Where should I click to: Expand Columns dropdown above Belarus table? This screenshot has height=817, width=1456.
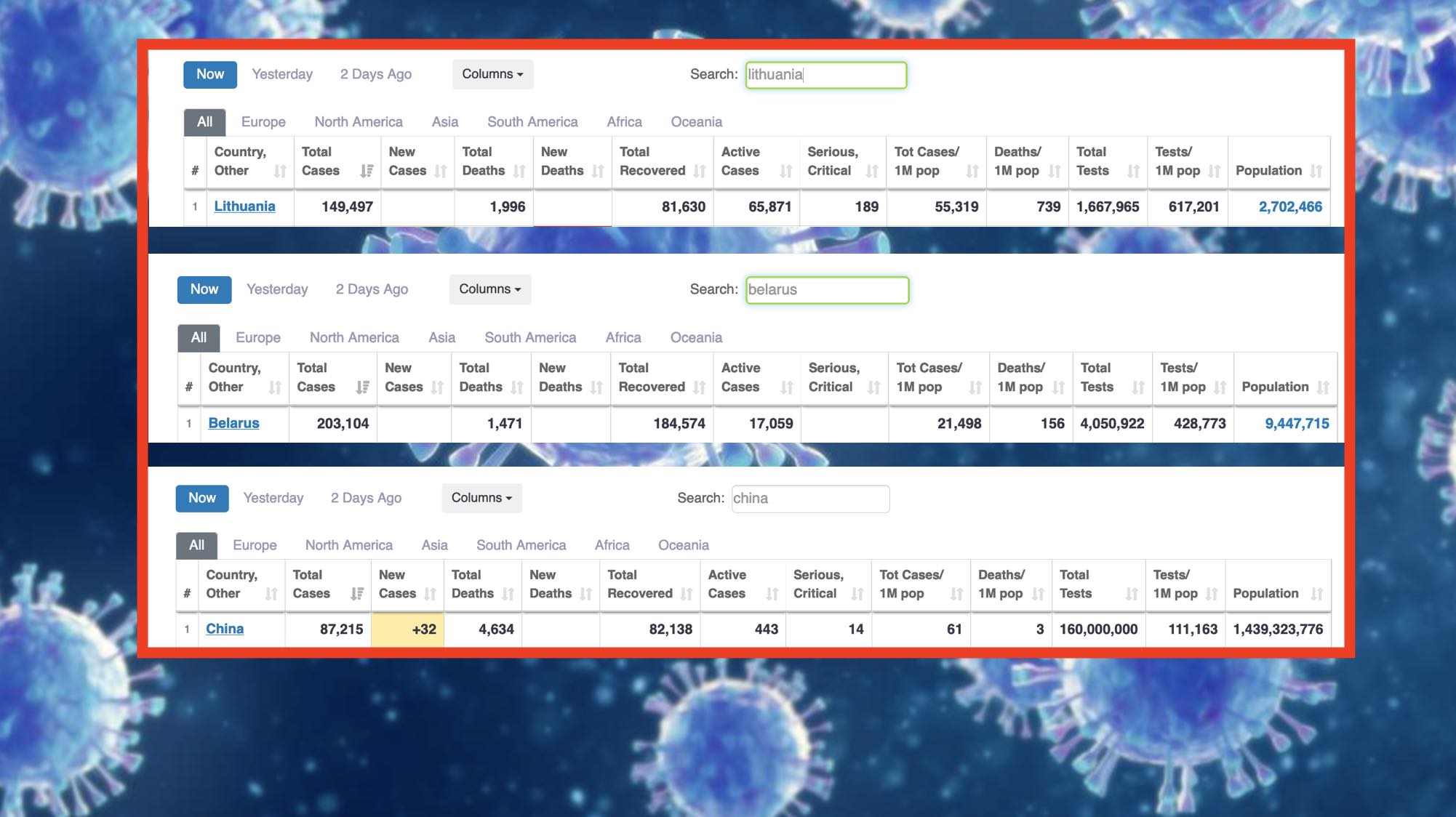click(x=489, y=289)
